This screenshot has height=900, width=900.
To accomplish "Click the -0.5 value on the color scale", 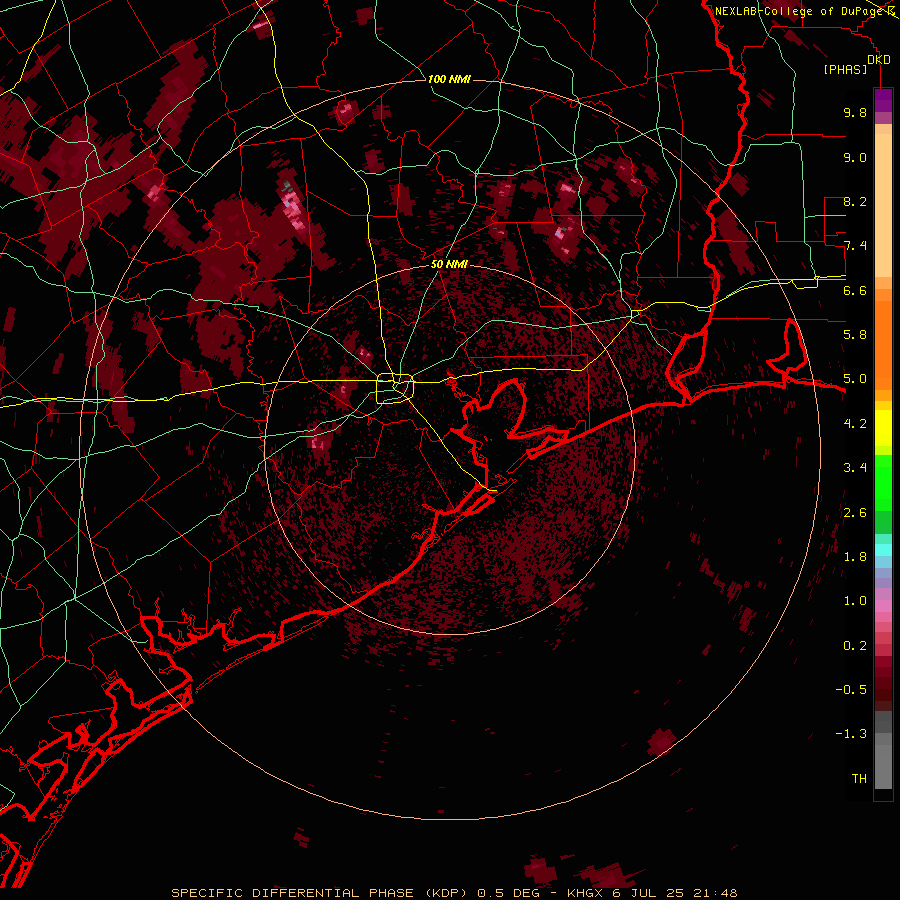I will 851,689.
